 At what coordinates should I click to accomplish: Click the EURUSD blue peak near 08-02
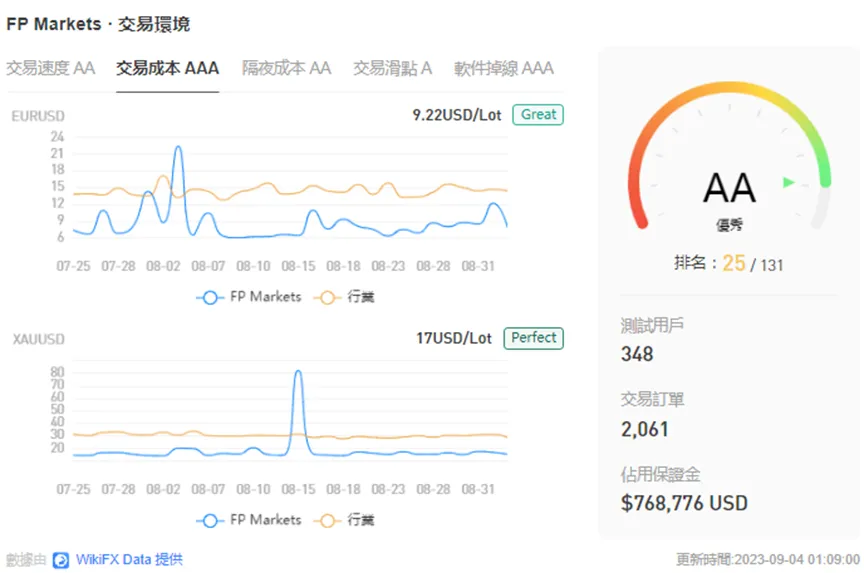[x=178, y=148]
